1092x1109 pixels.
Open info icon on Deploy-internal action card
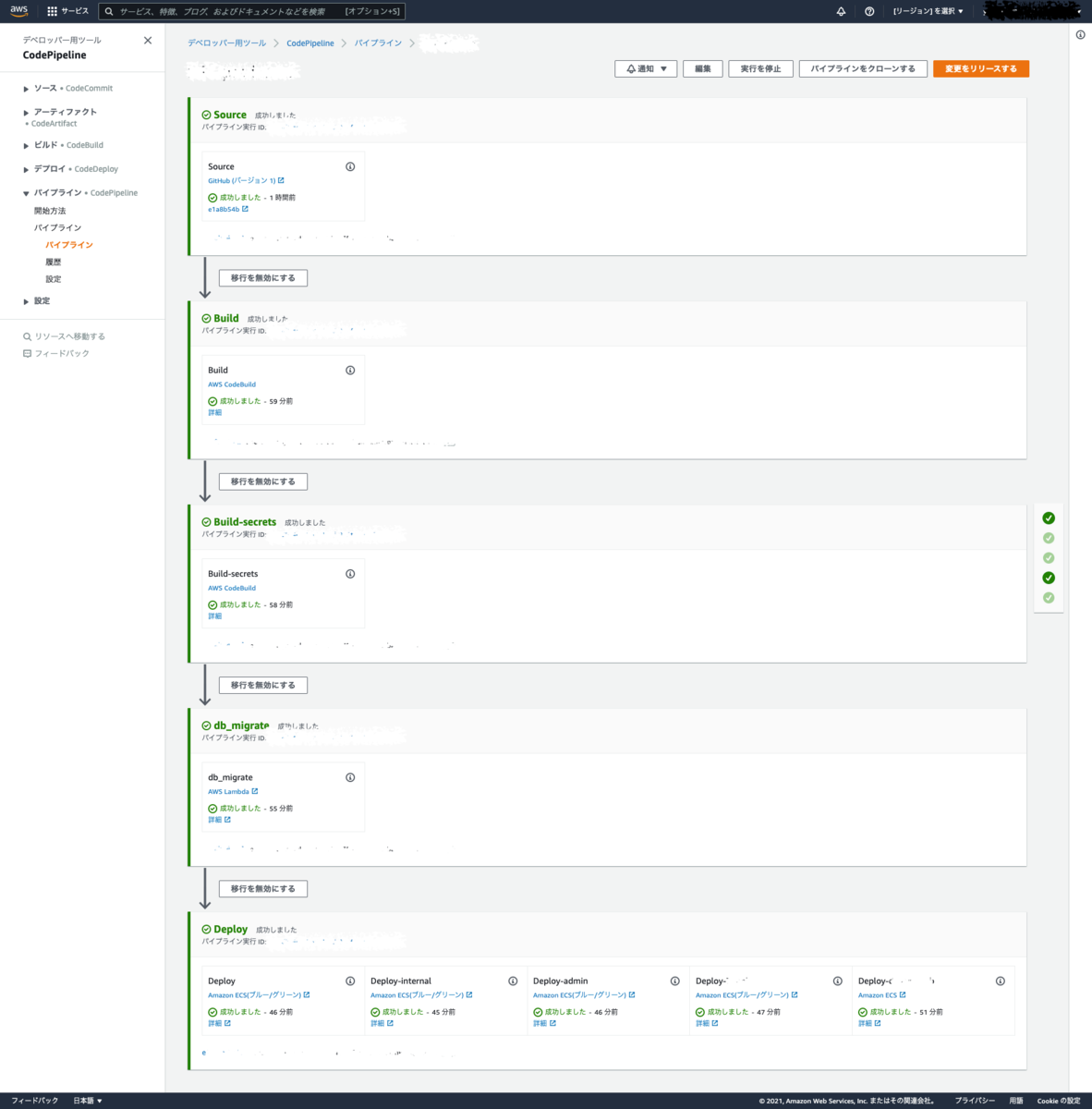[513, 981]
